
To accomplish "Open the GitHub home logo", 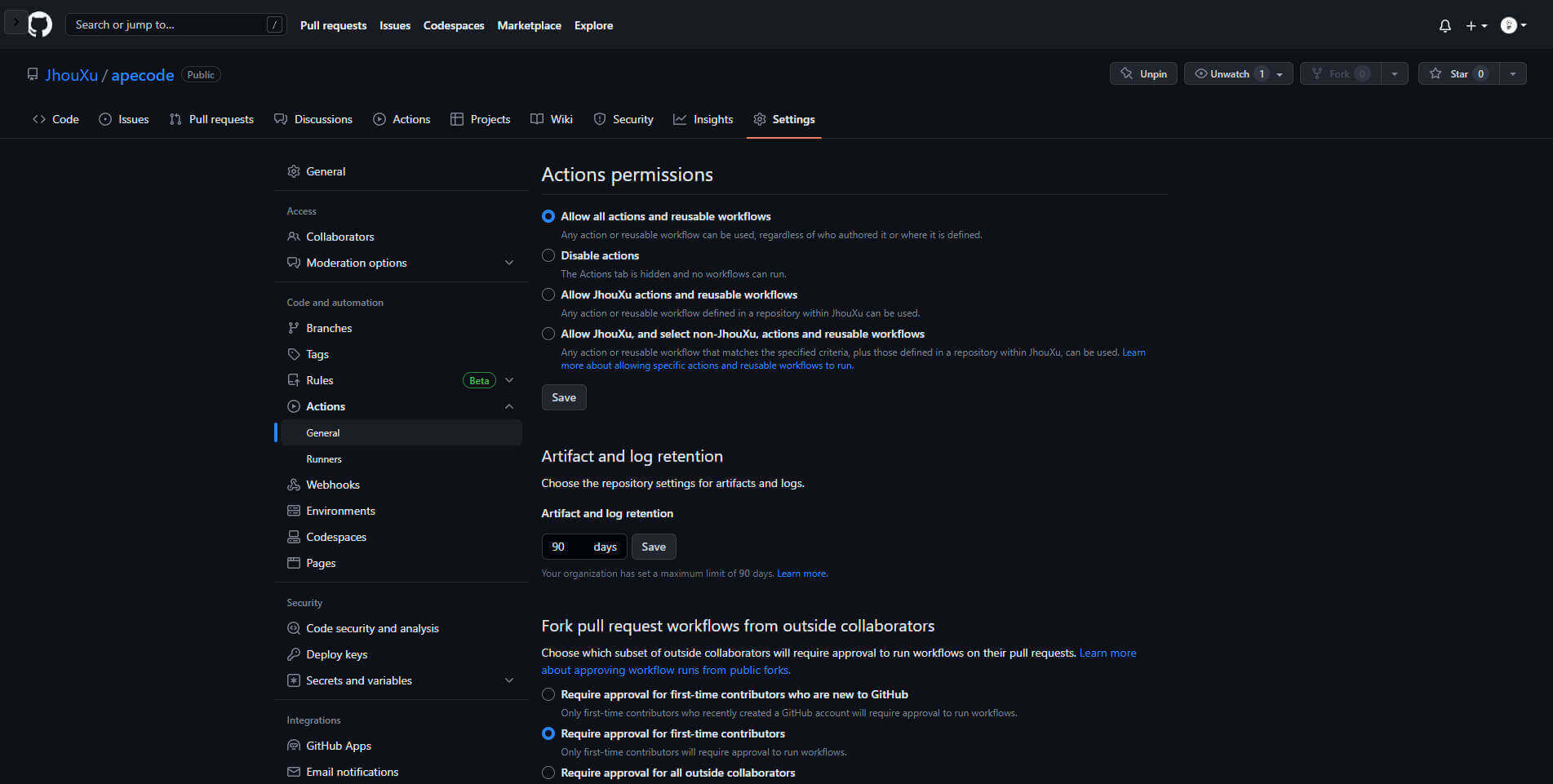I will 40,24.
